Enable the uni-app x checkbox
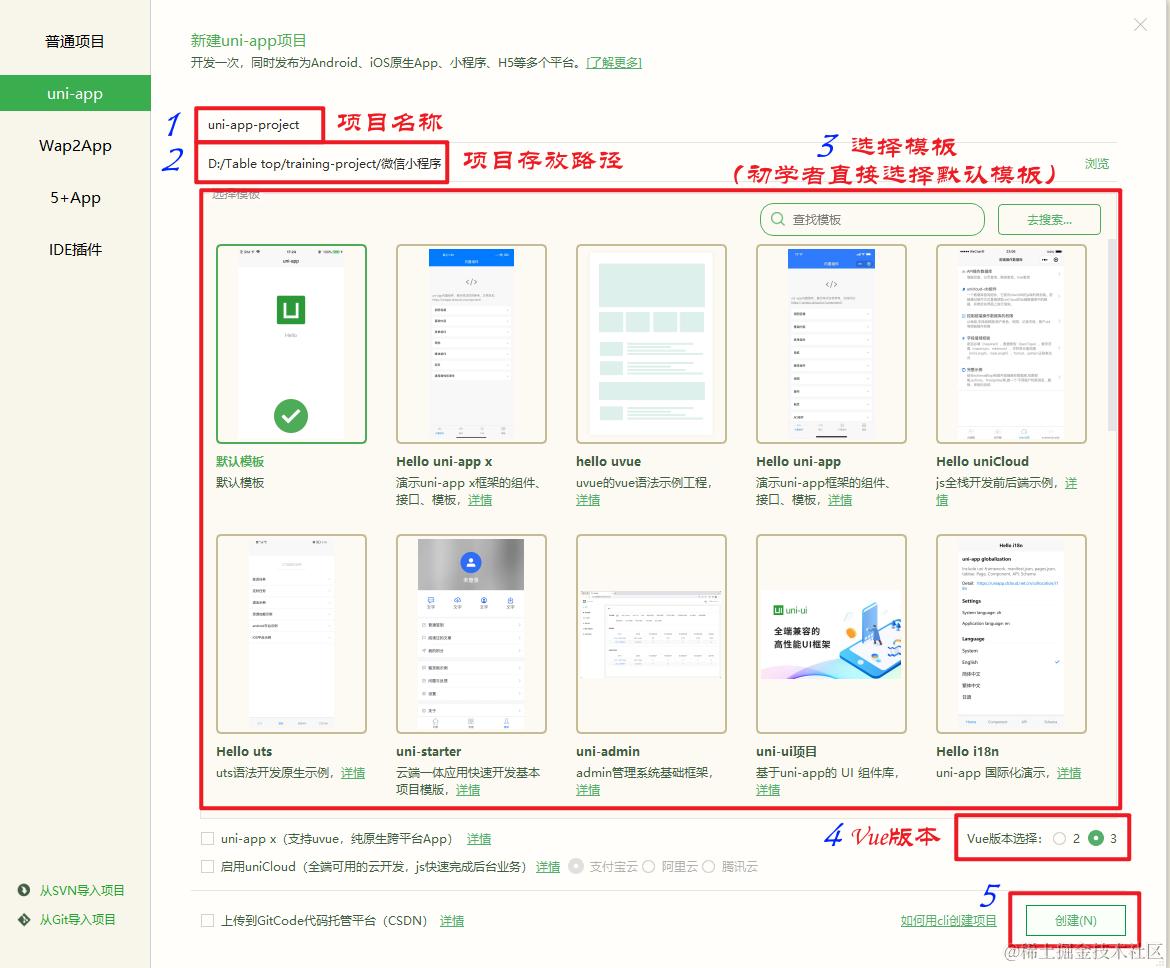1170x968 pixels. tap(207, 838)
